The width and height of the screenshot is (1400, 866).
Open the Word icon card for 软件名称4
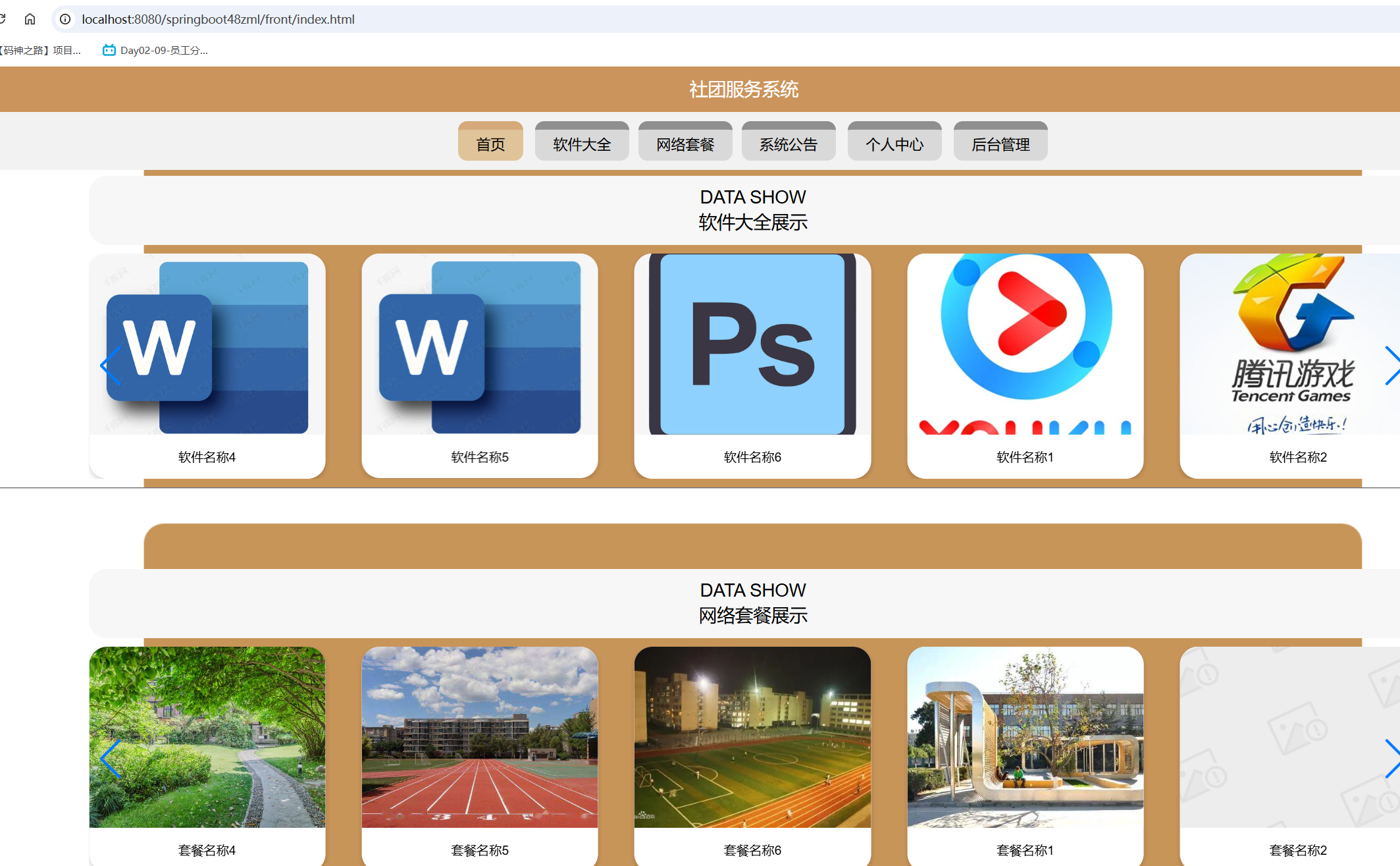pyautogui.click(x=207, y=344)
